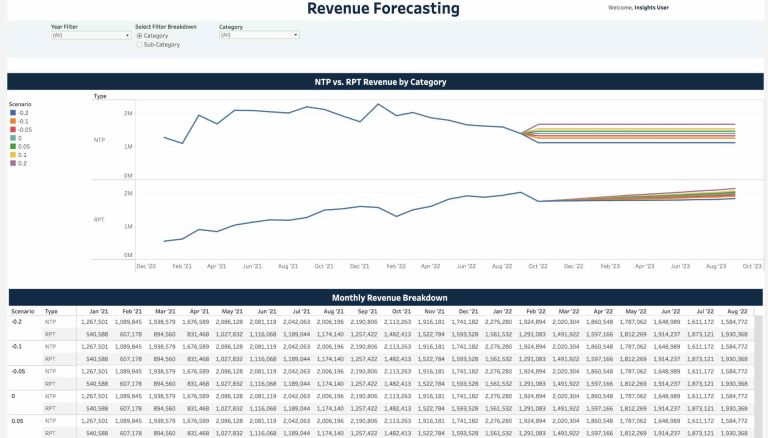This screenshot has width=768, height=438.
Task: Open the Category filter dropdown
Action: (259, 35)
